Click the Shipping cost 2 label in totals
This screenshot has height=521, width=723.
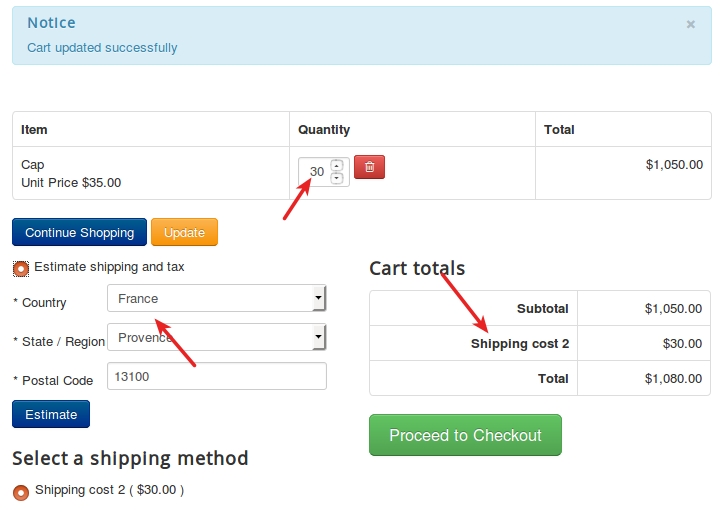pyautogui.click(x=520, y=343)
